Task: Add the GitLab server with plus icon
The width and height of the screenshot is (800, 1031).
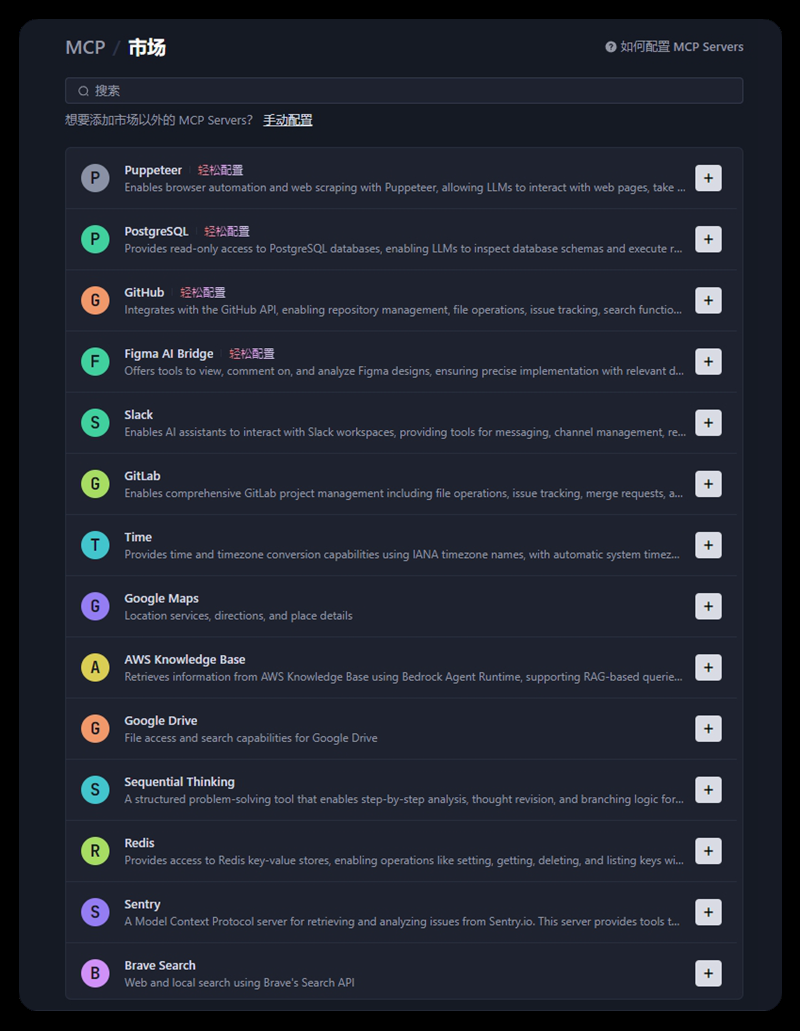Action: click(708, 484)
